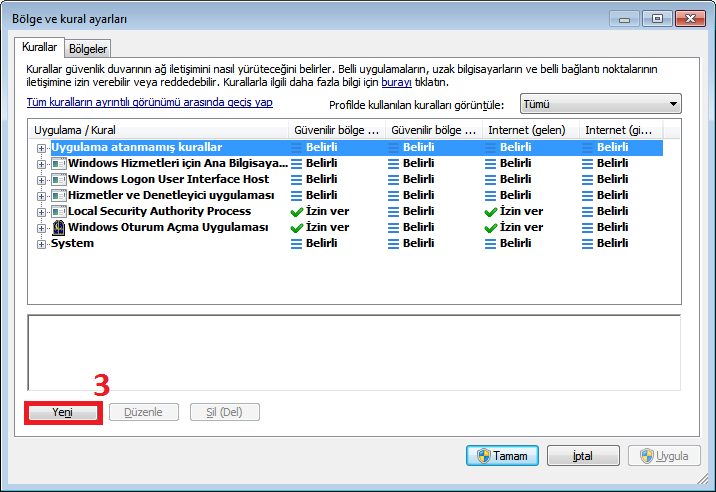716x492 pixels.
Task: Confirm with the 'Tamam' button
Action: tap(502, 455)
